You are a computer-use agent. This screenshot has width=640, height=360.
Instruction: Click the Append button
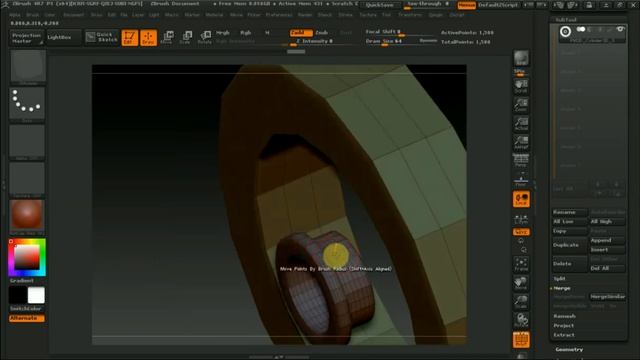point(607,241)
